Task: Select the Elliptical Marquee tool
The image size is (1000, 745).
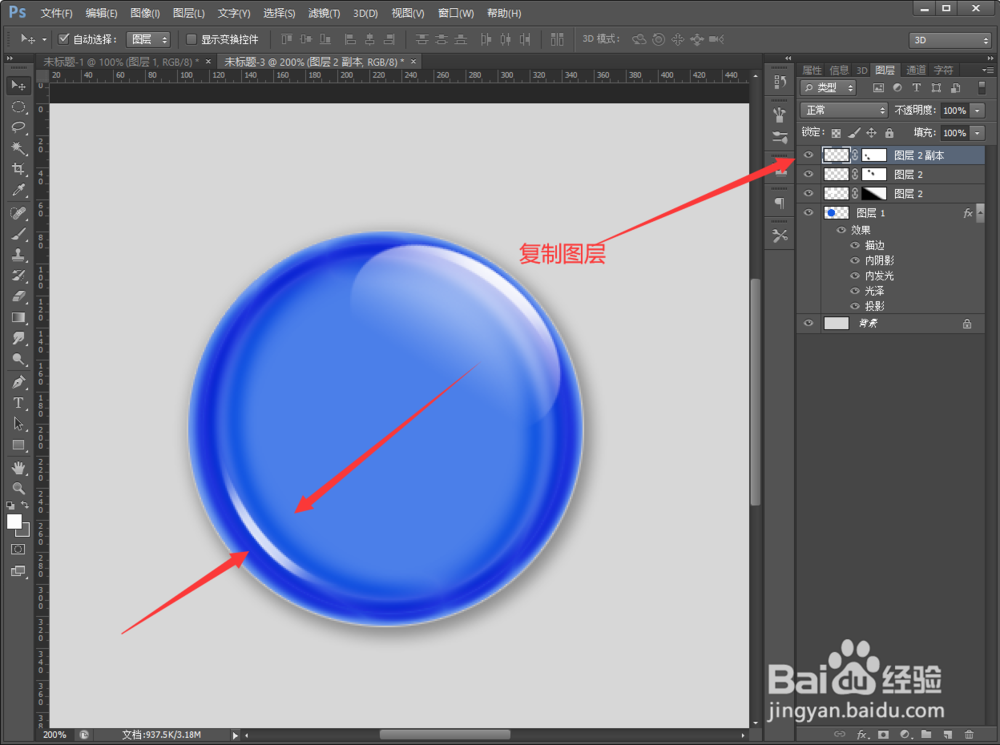Action: point(18,107)
